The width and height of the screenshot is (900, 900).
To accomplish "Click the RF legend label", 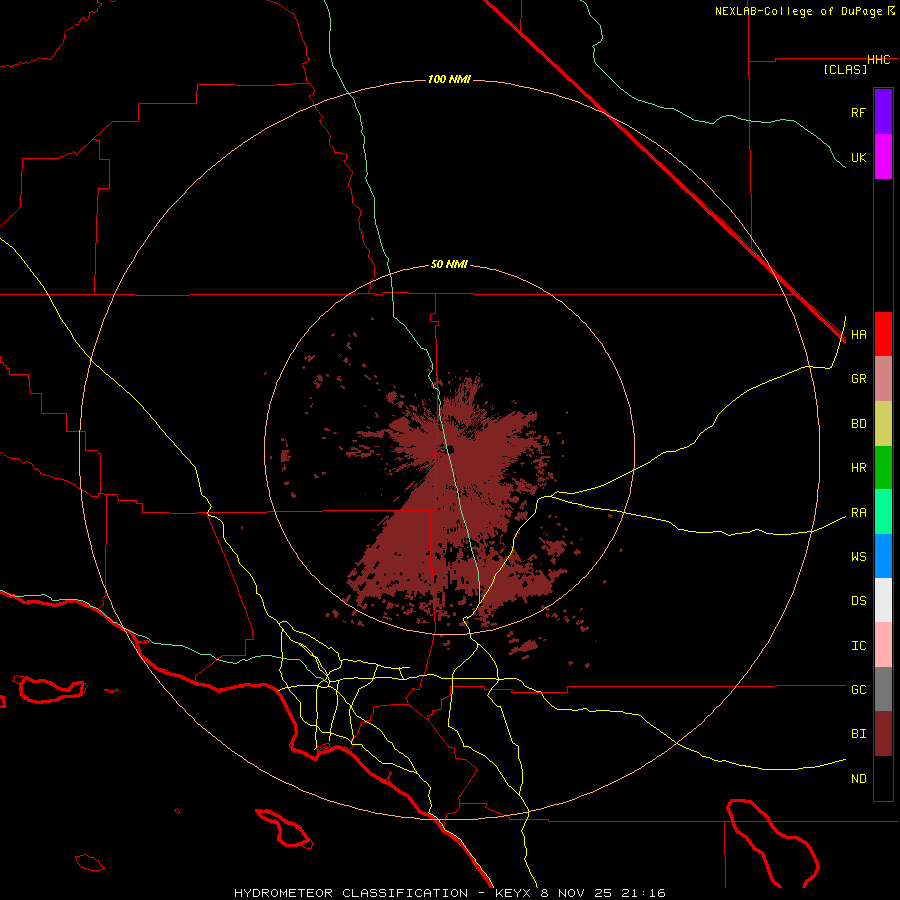I will pos(858,112).
